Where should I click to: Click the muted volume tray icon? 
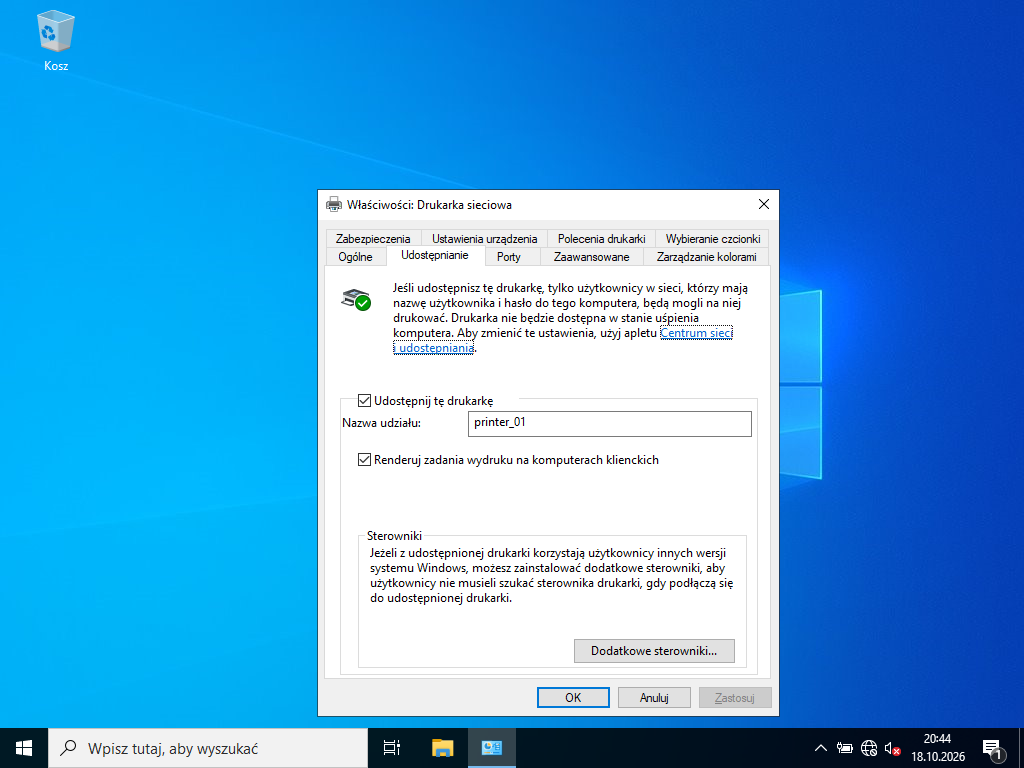tap(892, 748)
